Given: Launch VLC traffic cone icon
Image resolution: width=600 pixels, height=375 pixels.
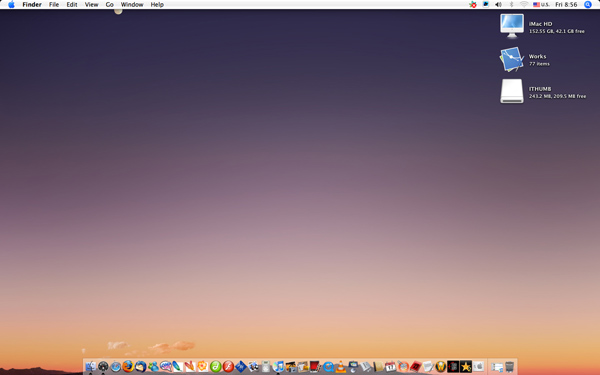Looking at the screenshot, I should coord(340,367).
